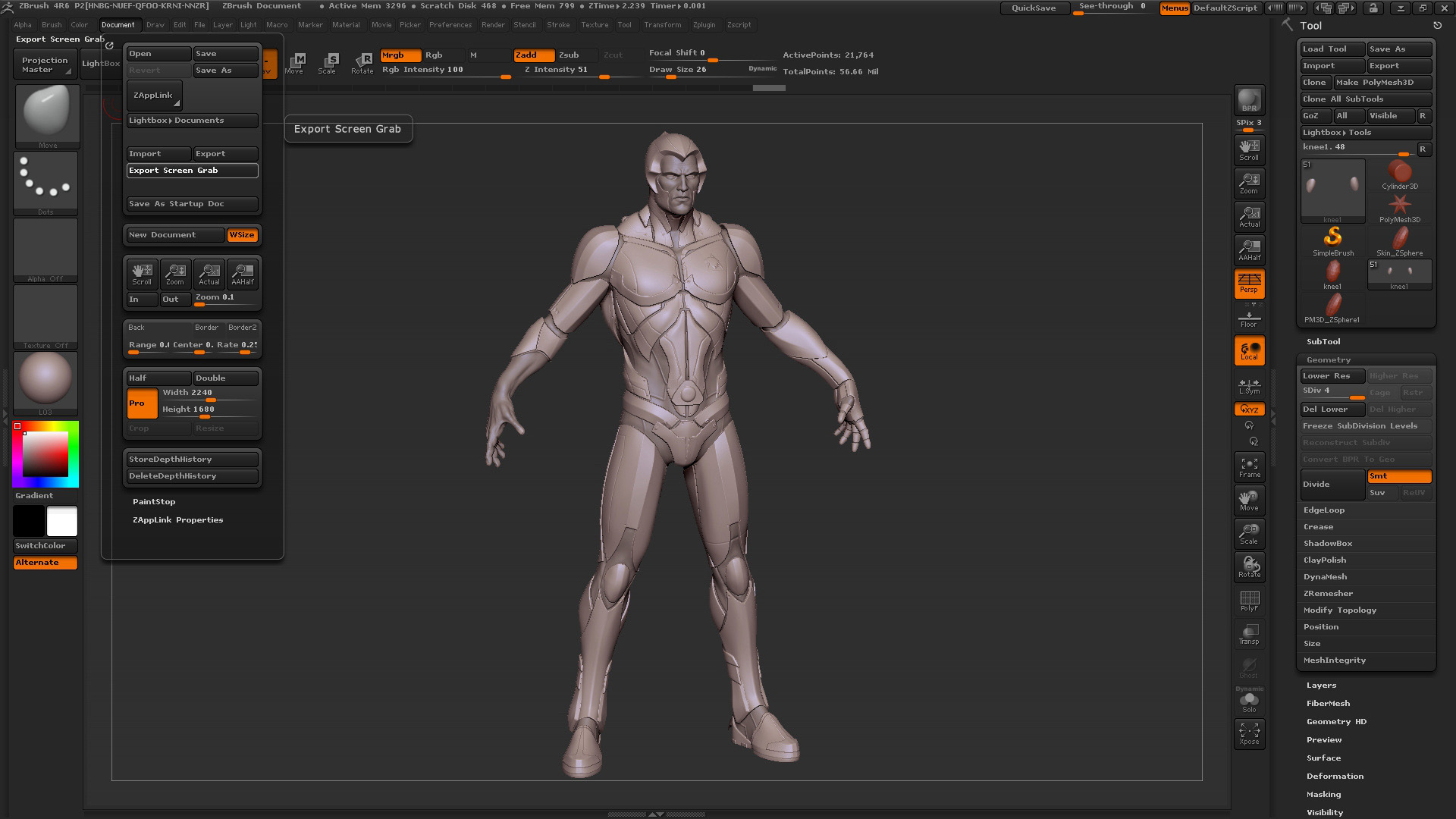This screenshot has height=819, width=1456.
Task: Click AAHalf icon in Document palette
Action: (242, 275)
